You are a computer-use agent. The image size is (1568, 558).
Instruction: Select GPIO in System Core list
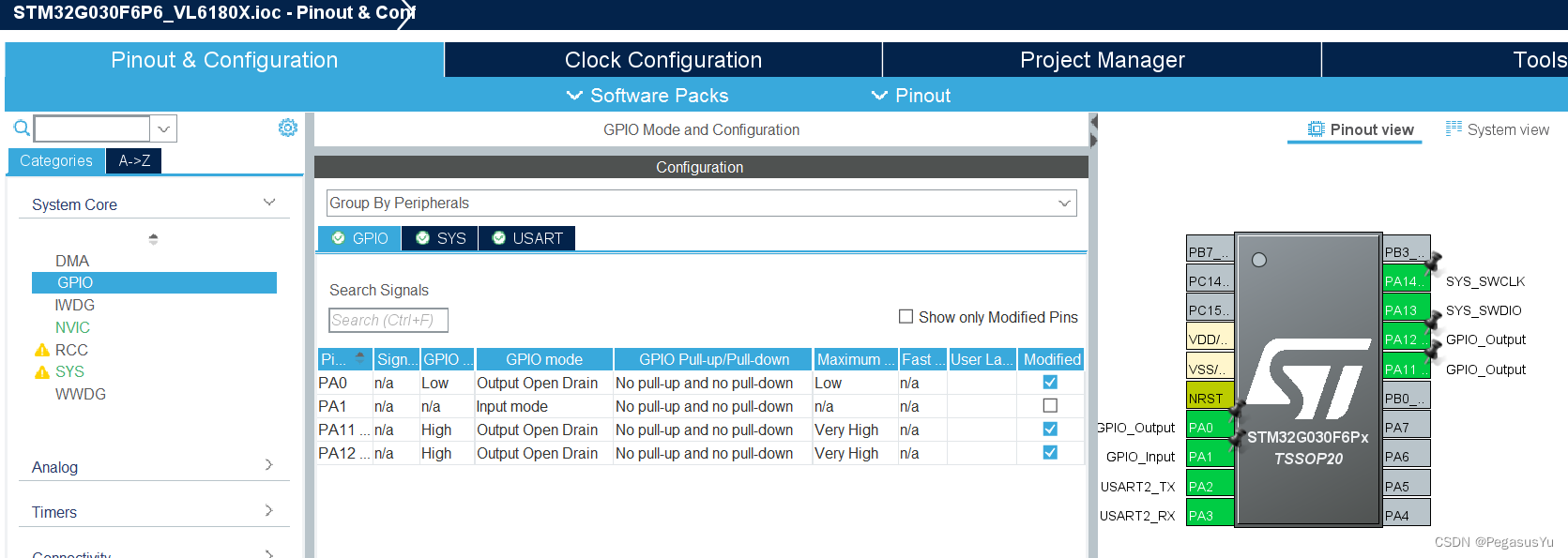coord(154,282)
